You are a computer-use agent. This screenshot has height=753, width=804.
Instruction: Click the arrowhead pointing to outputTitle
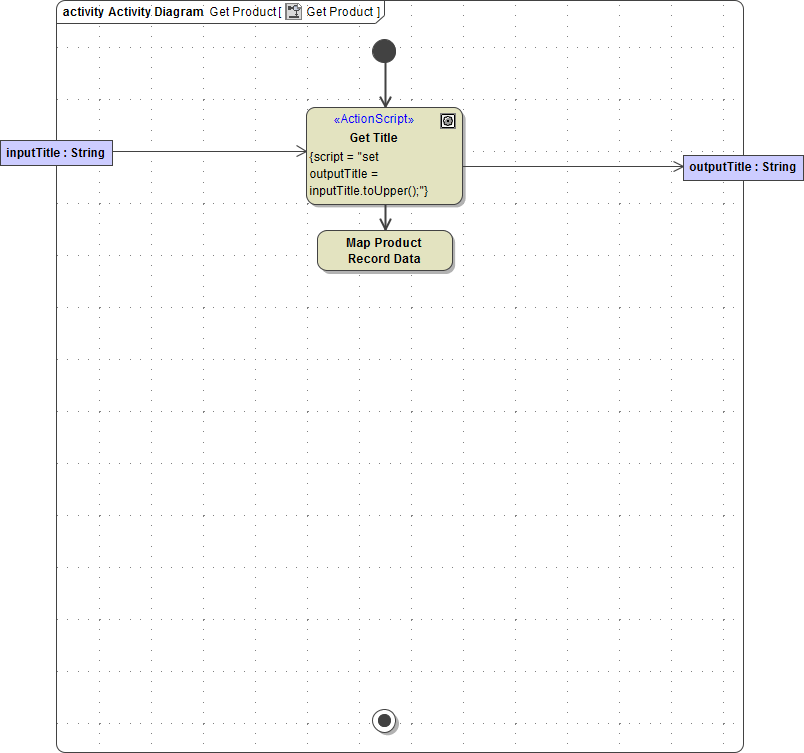click(x=678, y=167)
